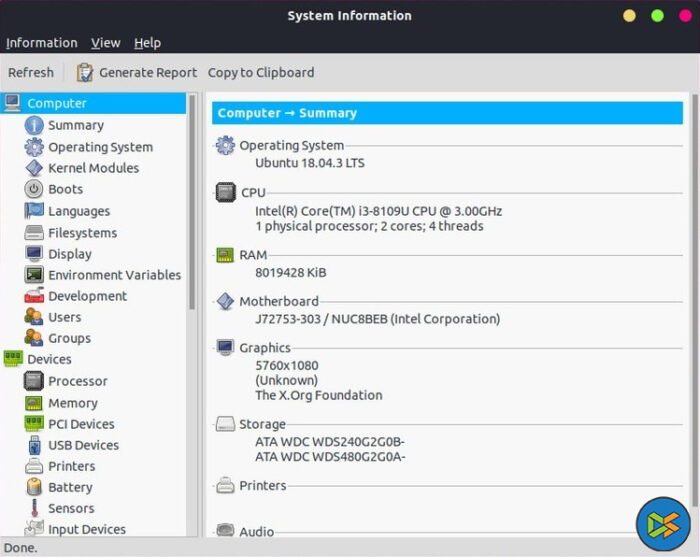Select the Boots power icon

34,189
